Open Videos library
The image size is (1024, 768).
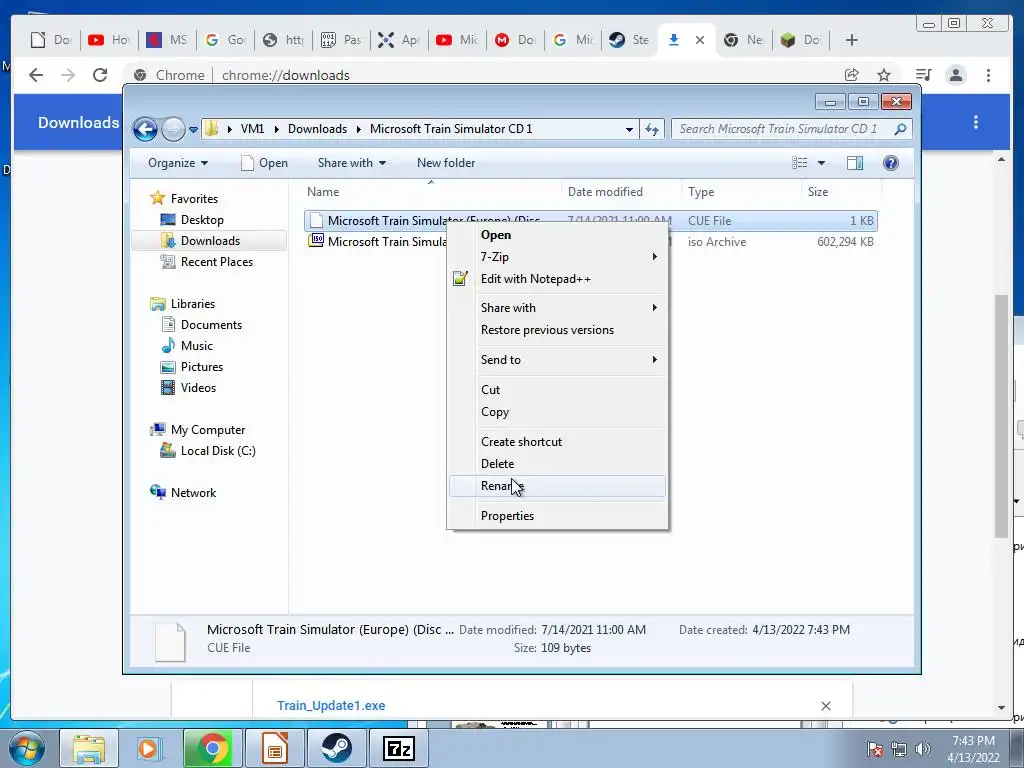pyautogui.click(x=198, y=387)
